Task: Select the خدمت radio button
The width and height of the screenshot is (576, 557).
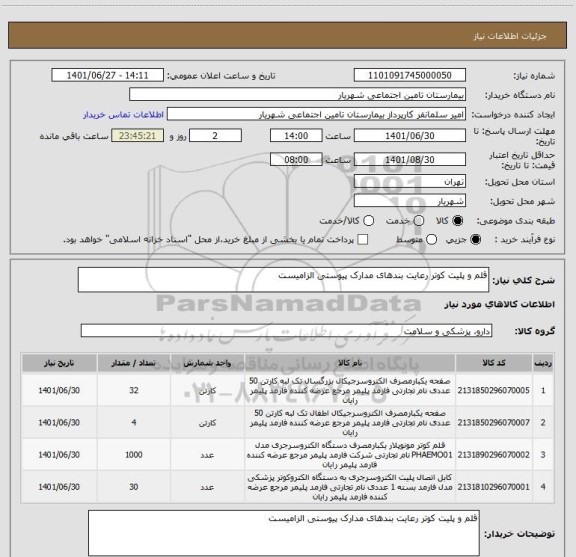Action: pos(419,221)
